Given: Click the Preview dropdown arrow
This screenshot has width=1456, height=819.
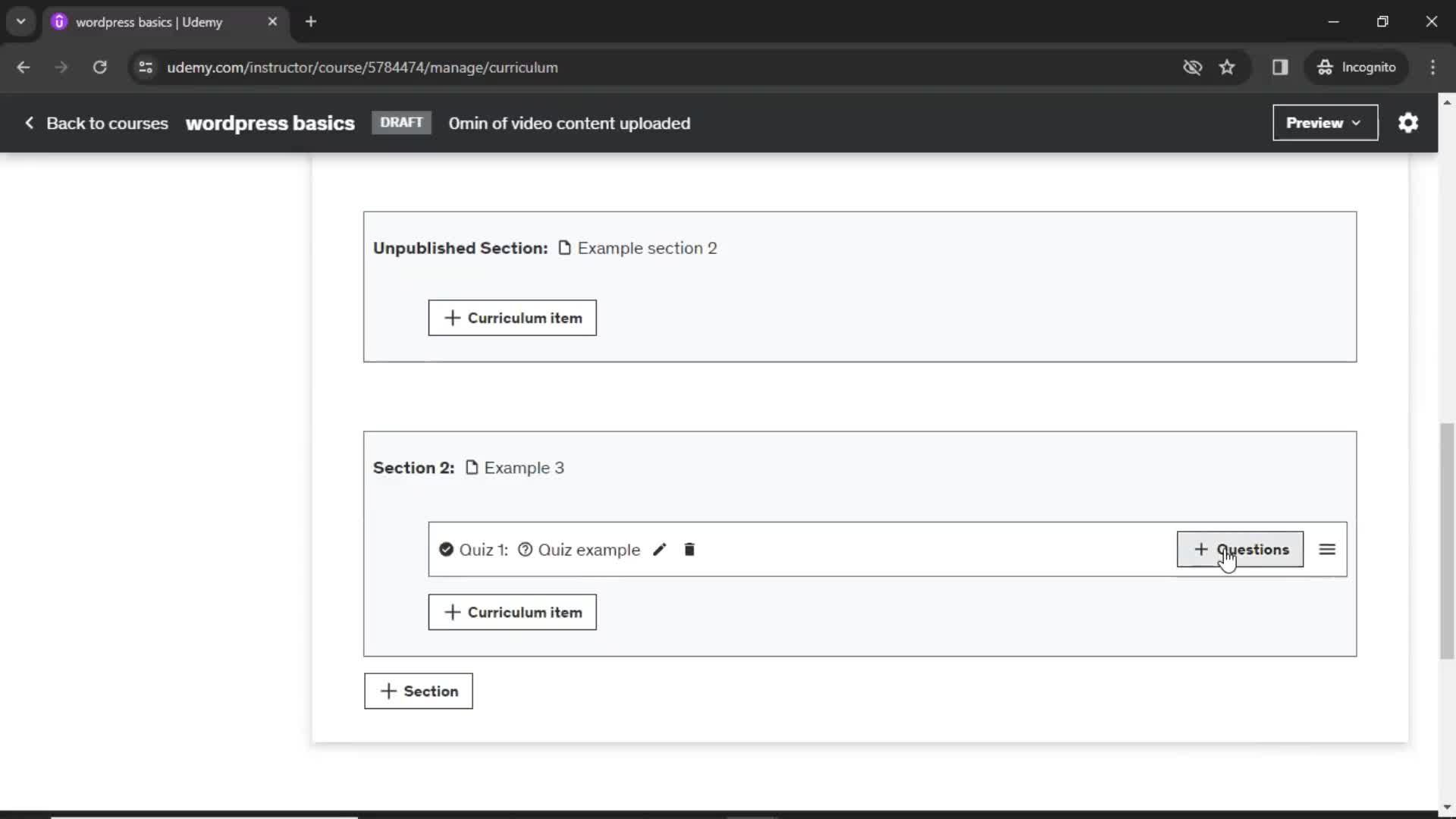Looking at the screenshot, I should click(1358, 123).
